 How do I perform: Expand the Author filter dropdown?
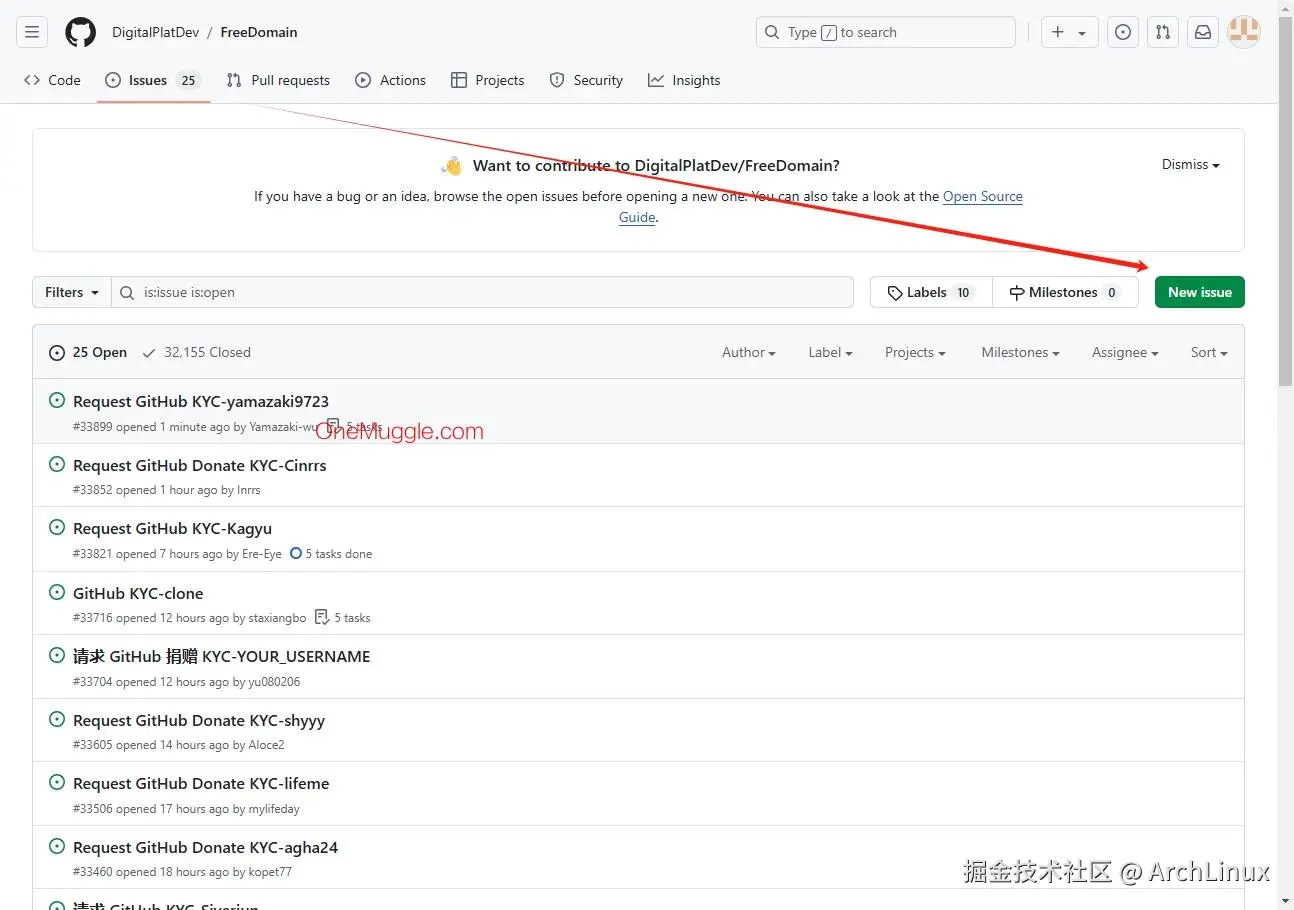click(x=749, y=352)
